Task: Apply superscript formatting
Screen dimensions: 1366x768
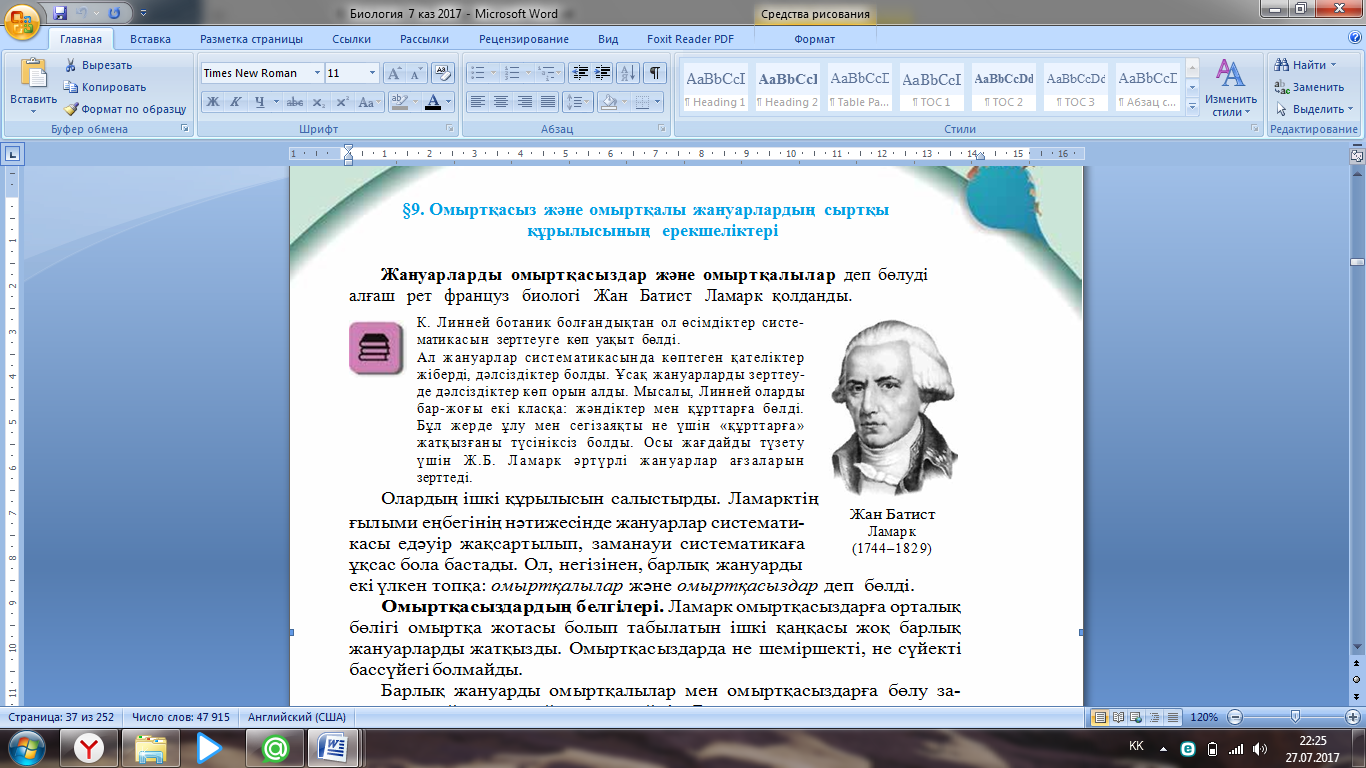Action: tap(342, 102)
